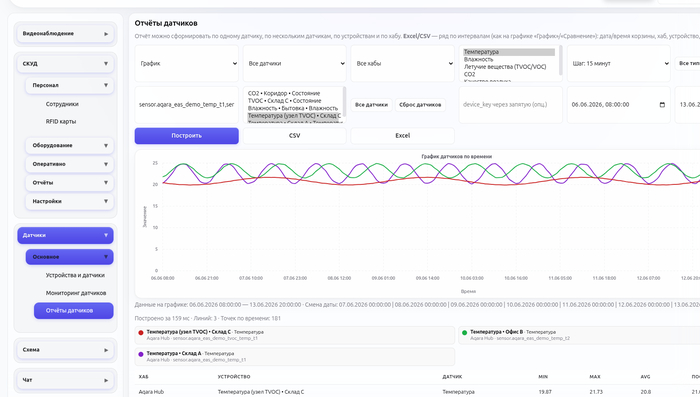Expand the Настройки submenu
This screenshot has height=397, width=700.
(69, 201)
